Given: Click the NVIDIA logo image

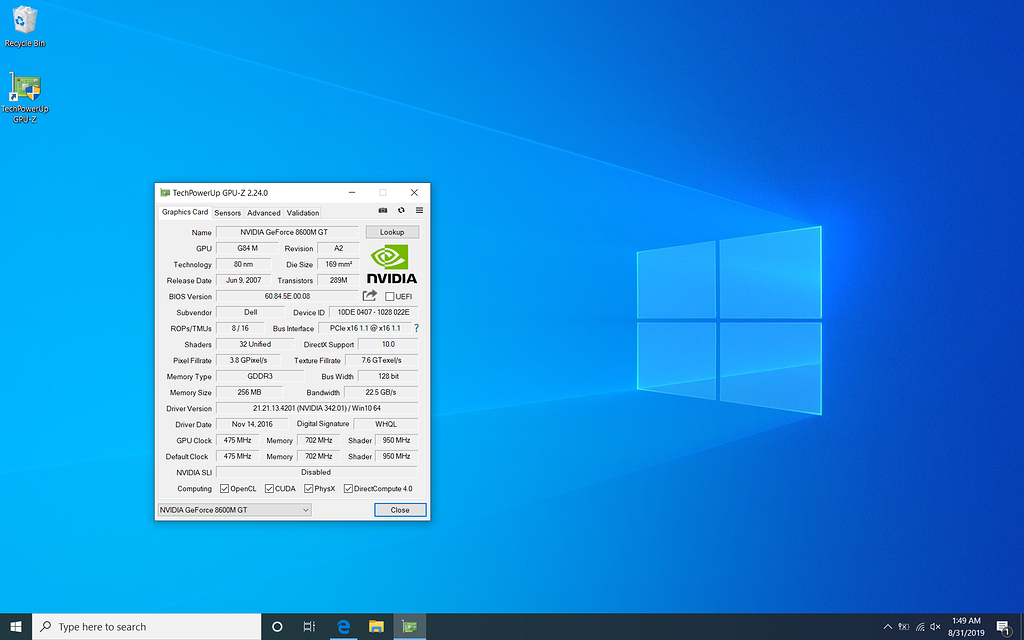Looking at the screenshot, I should [392, 264].
